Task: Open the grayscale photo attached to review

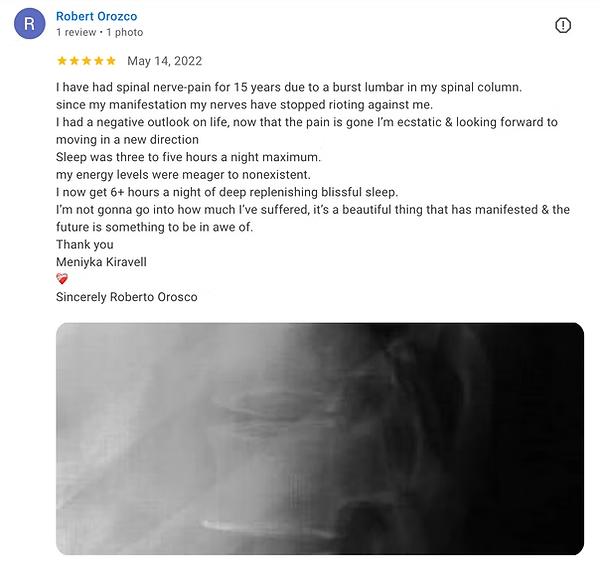Action: click(320, 439)
